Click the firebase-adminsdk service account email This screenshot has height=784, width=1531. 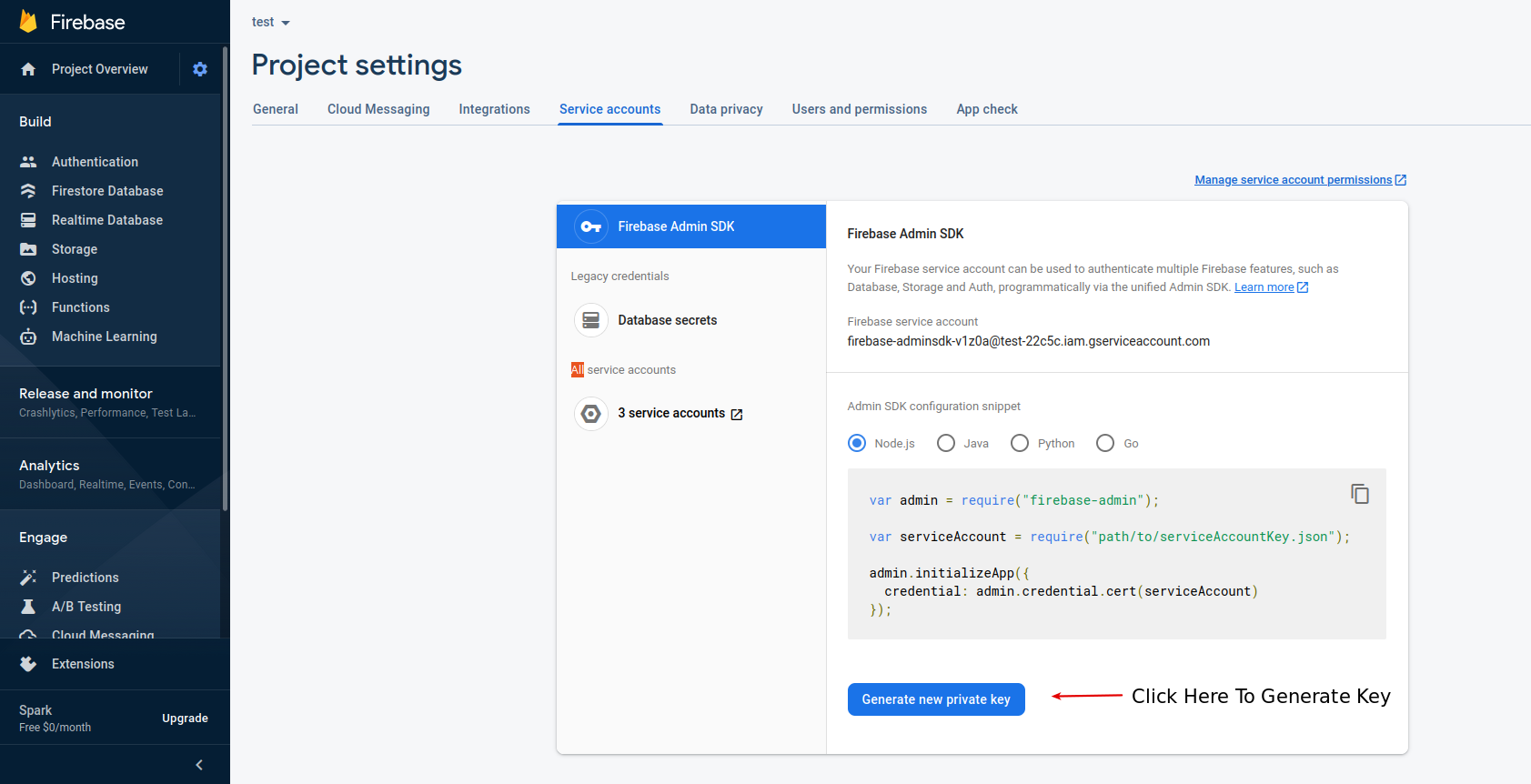click(x=1028, y=341)
